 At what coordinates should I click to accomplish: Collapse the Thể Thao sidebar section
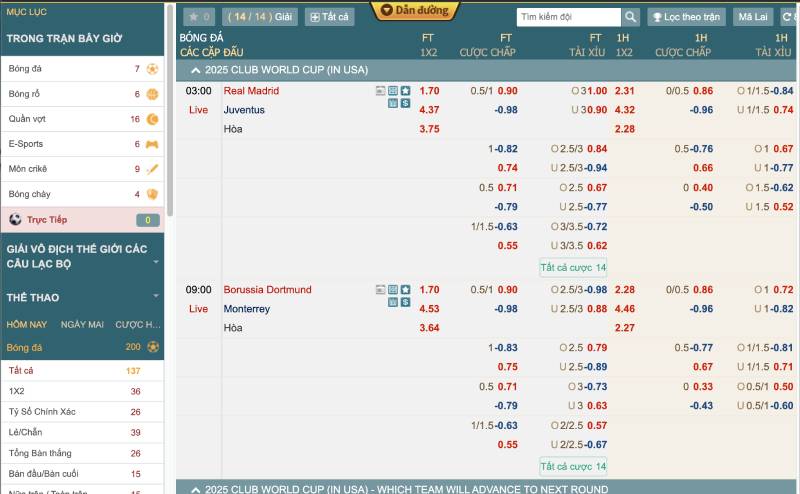(155, 297)
